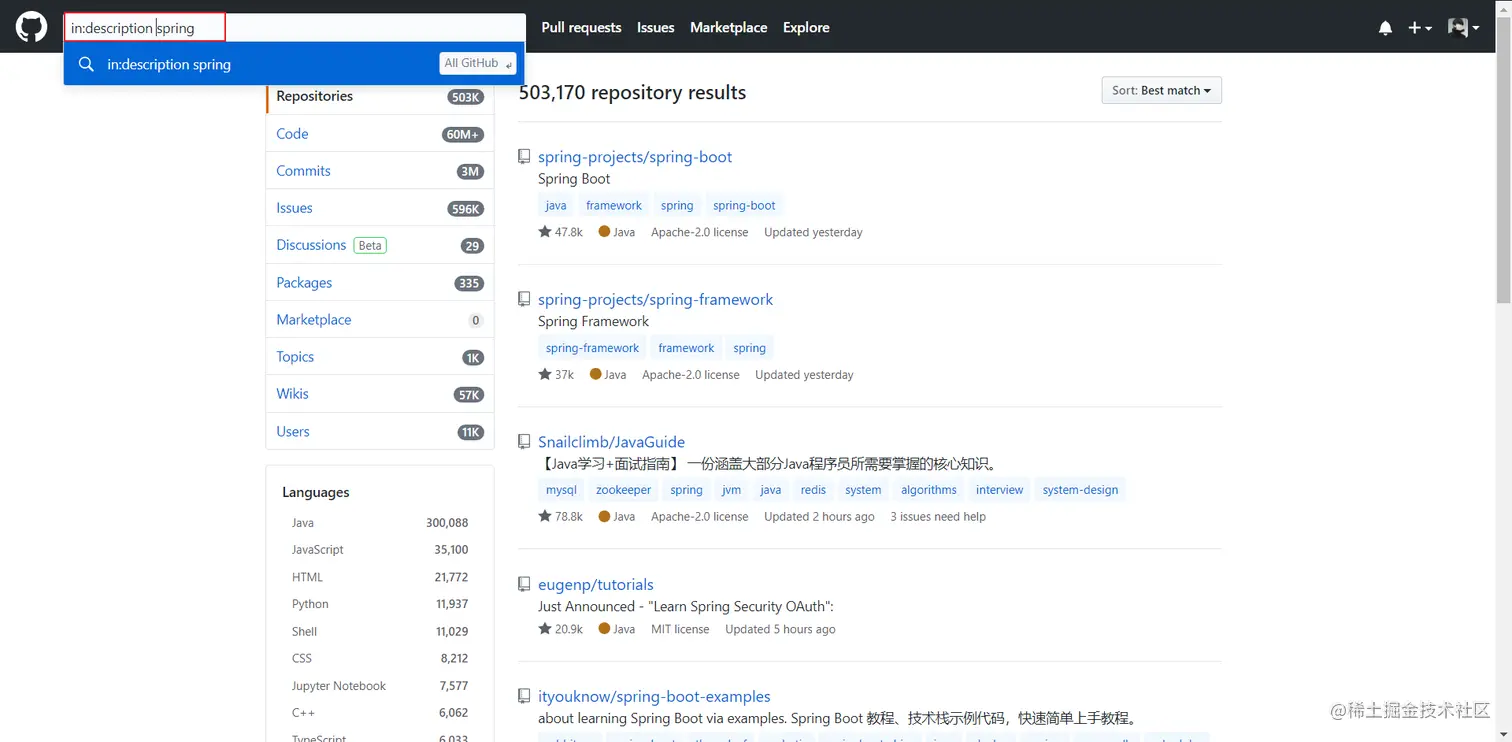Select the Code results category
Screen dimensions: 1512x742
(x=380, y=133)
